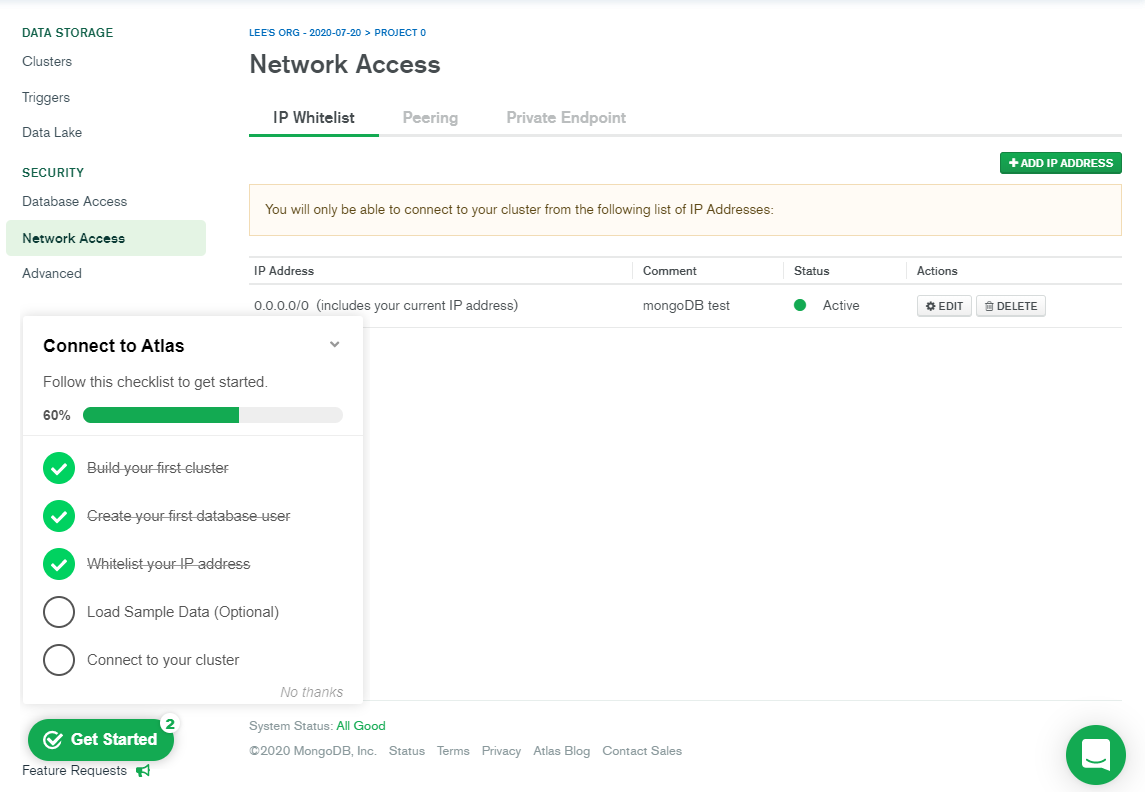Open the Connect to your cluster step

click(x=163, y=660)
